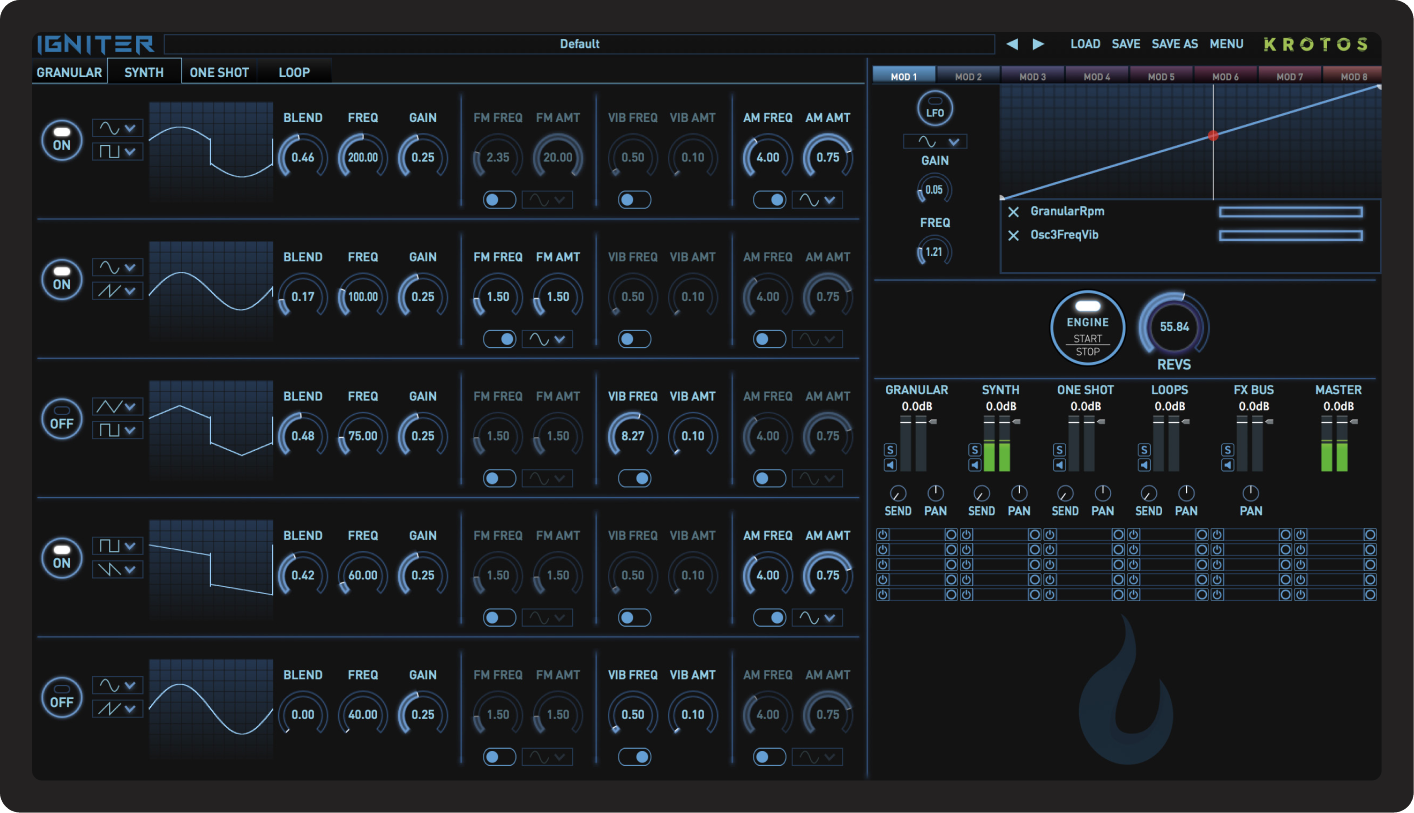
Task: Remove the GranularRpm modulation target
Action: 1014,212
